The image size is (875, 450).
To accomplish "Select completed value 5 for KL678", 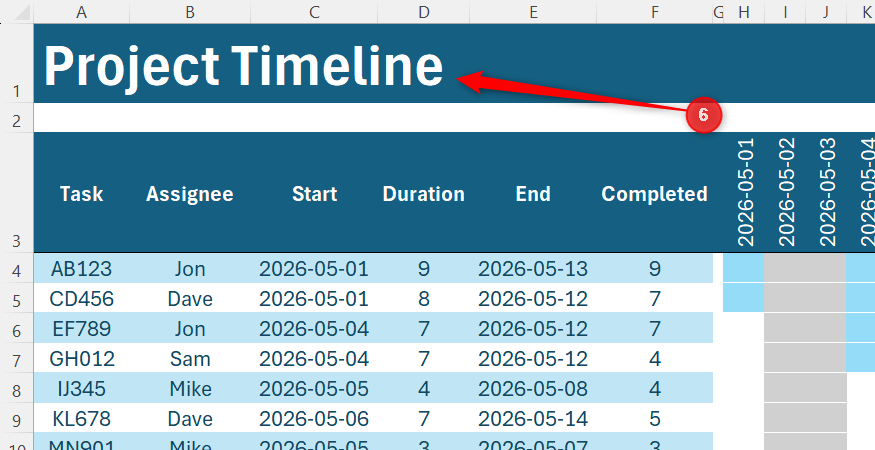I will tap(655, 418).
